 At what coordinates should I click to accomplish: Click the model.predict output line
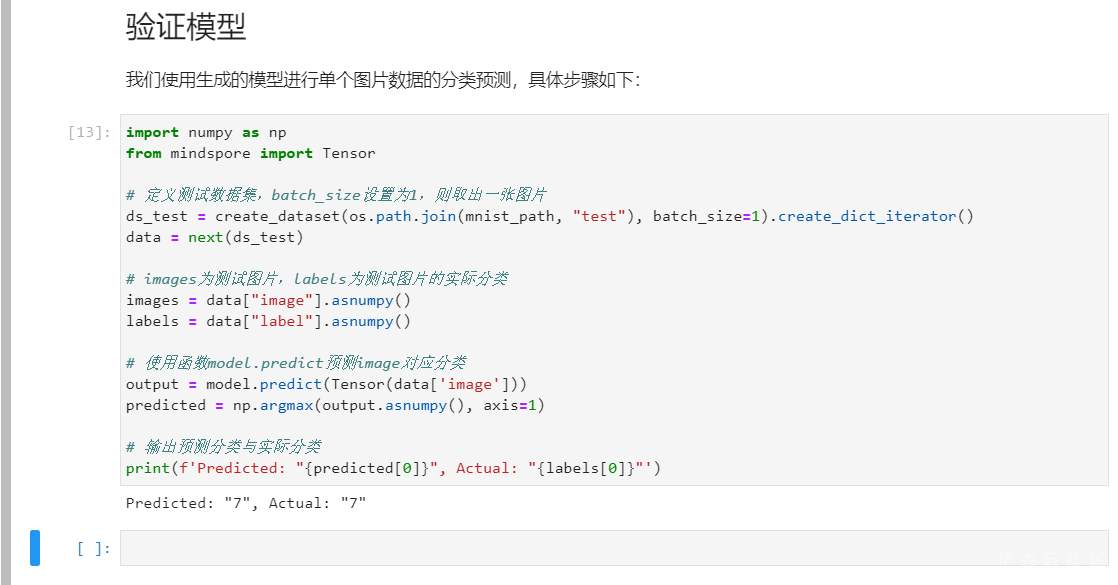(326, 384)
